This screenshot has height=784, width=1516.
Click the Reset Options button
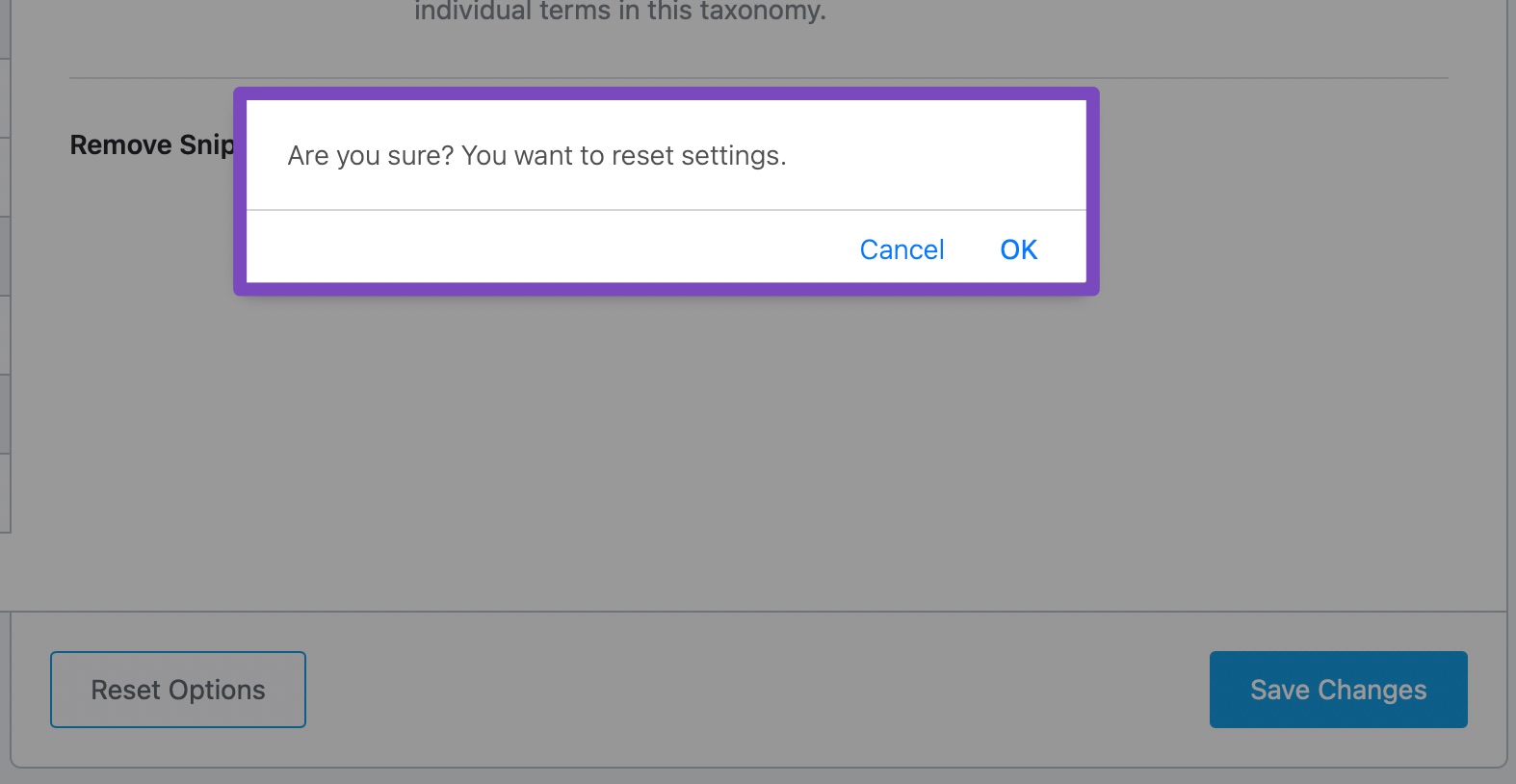tap(177, 689)
